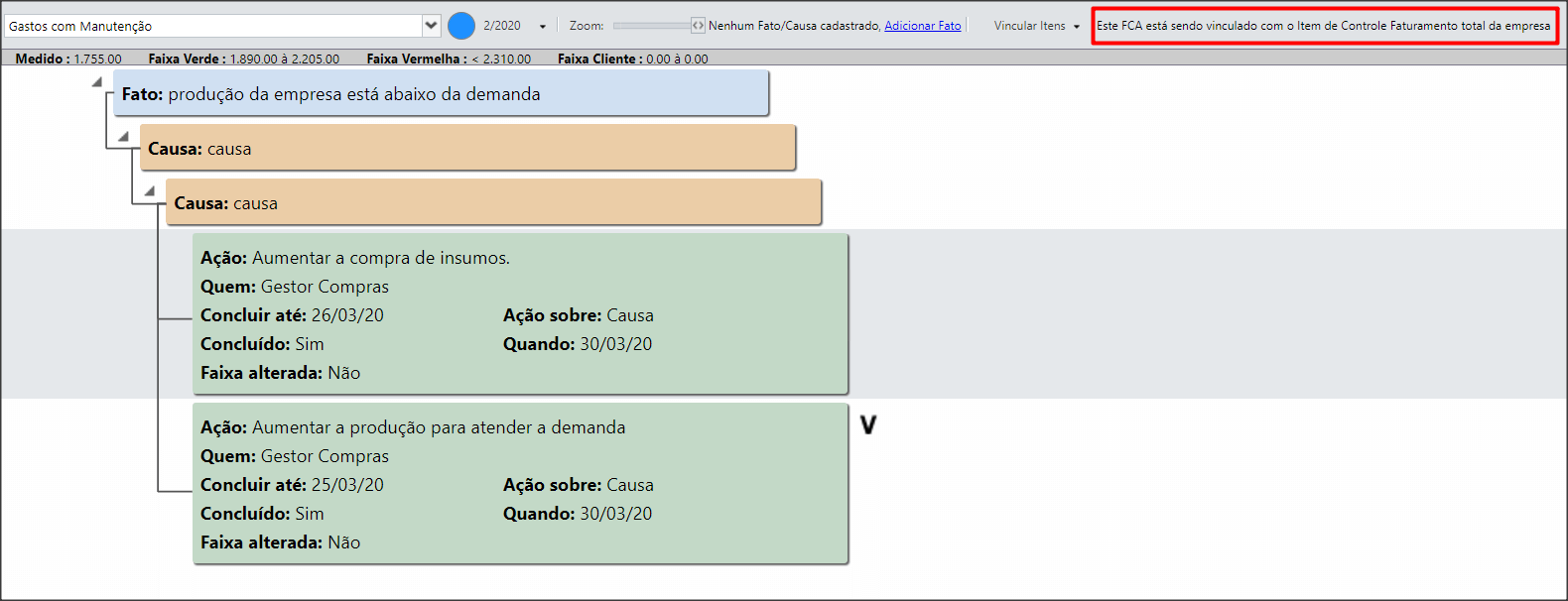Click the Medido value label

click(68, 59)
